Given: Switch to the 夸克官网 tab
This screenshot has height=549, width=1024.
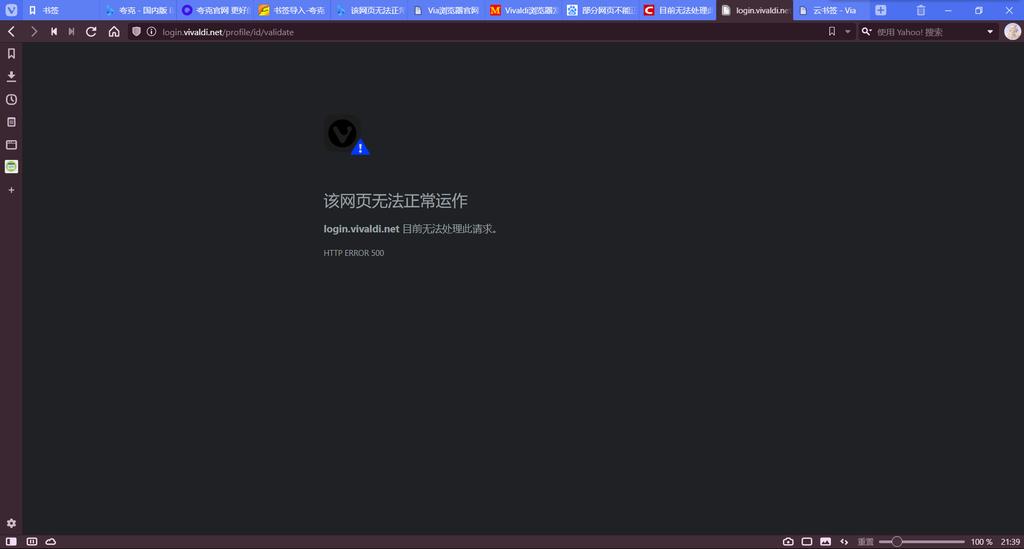Looking at the screenshot, I should [215, 10].
